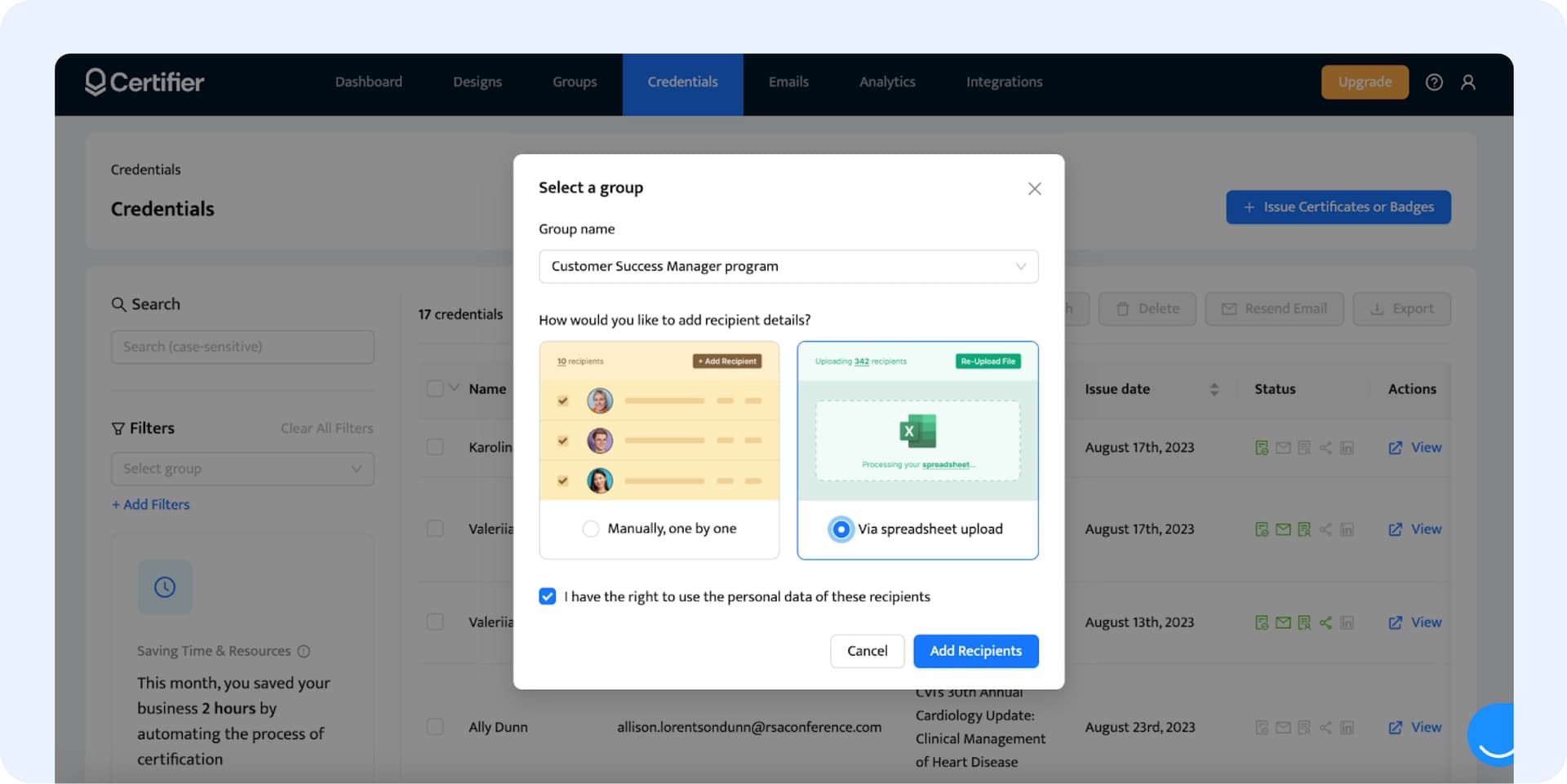Click the clock icon in savings card

tap(165, 587)
